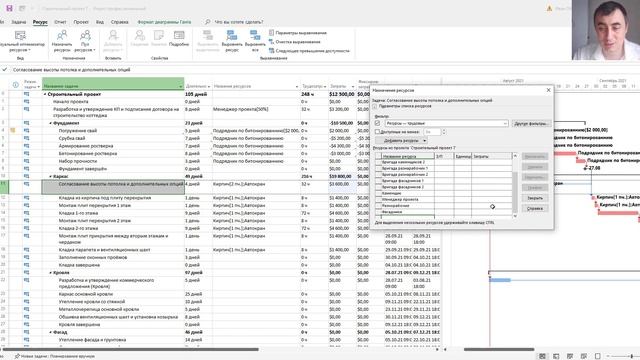The height and width of the screenshot is (360, 640).
Task: Open the Справка ribbon tab
Action: click(x=120, y=22)
